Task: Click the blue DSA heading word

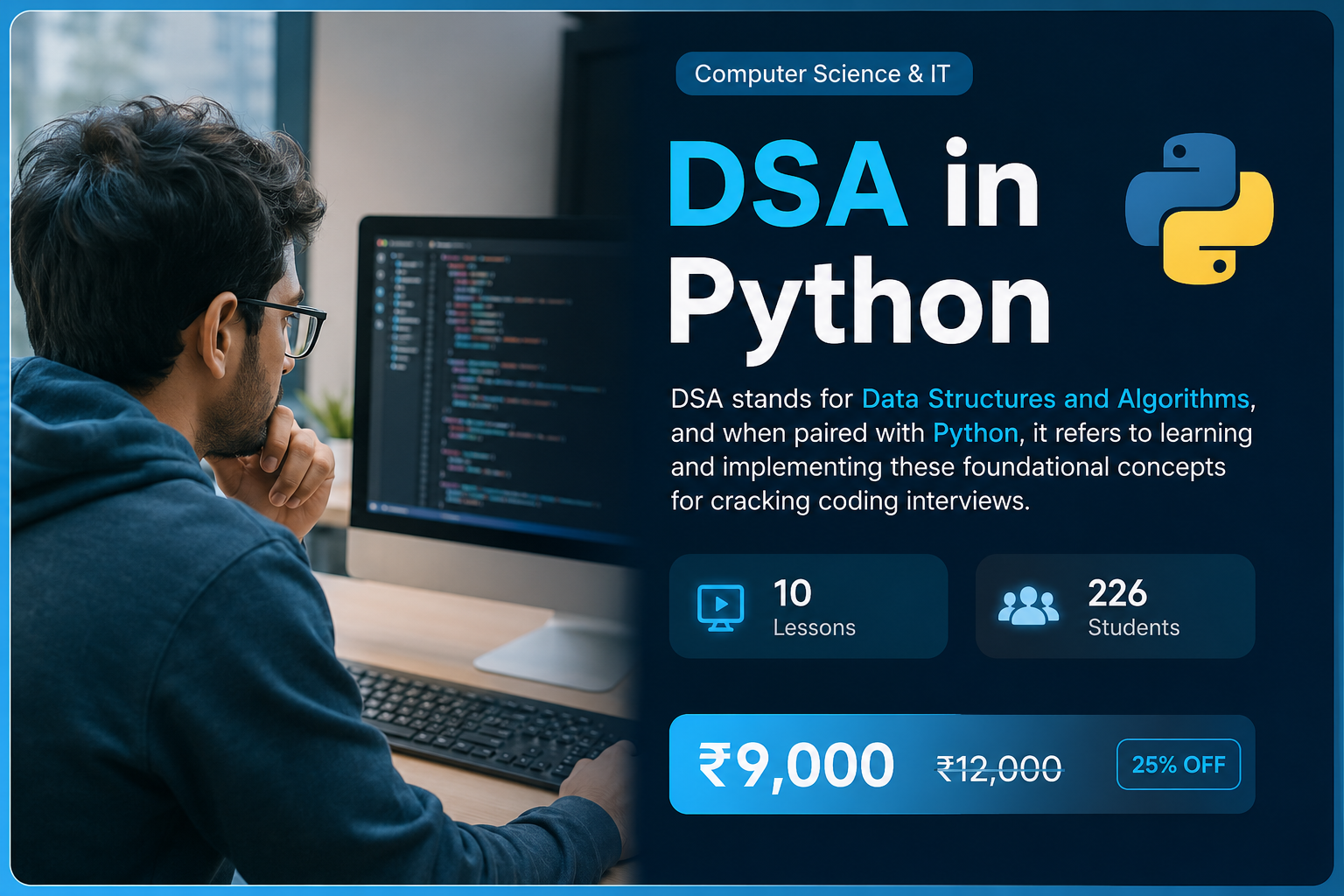Action: [787, 185]
